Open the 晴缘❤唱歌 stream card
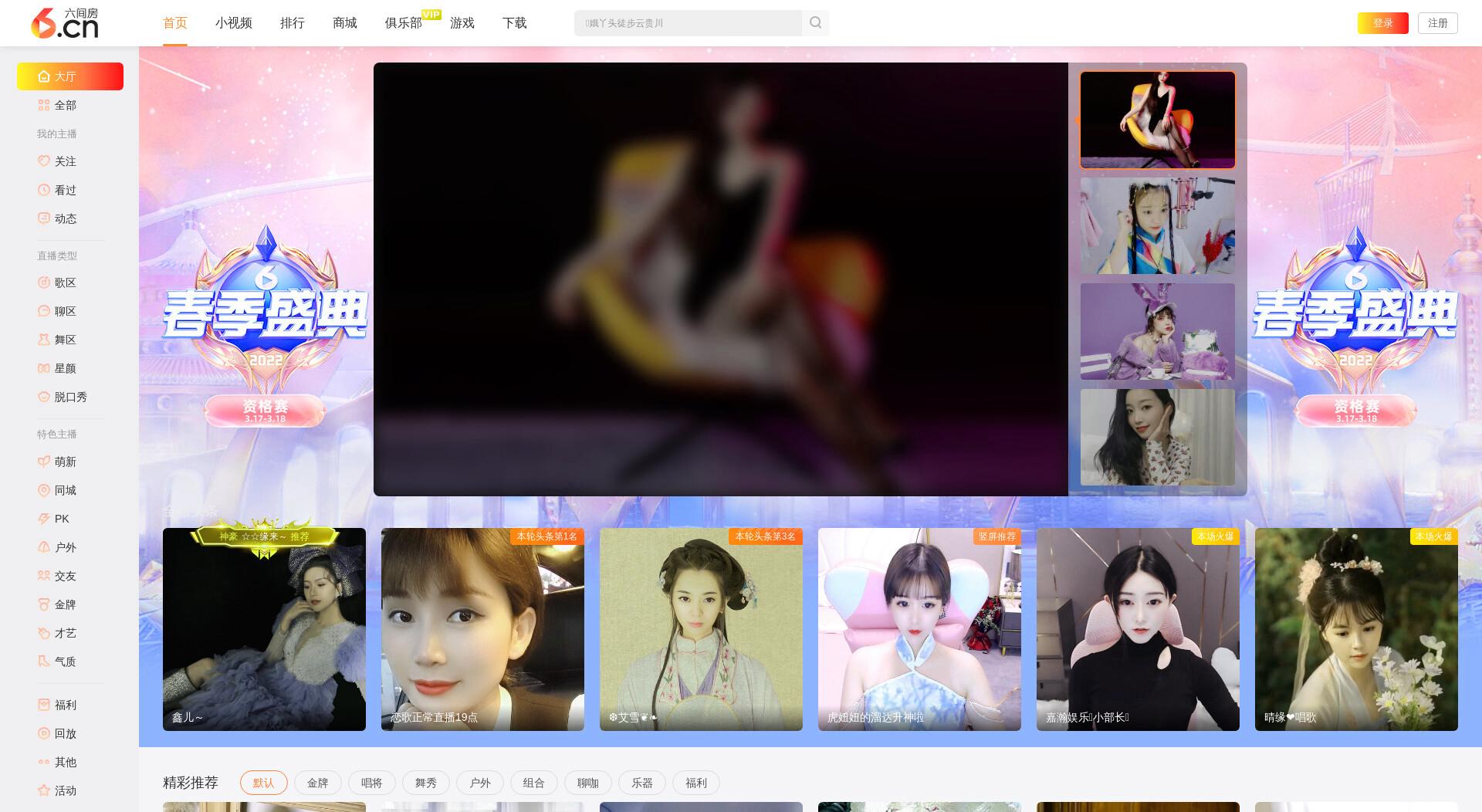This screenshot has height=812, width=1482. pyautogui.click(x=1356, y=629)
